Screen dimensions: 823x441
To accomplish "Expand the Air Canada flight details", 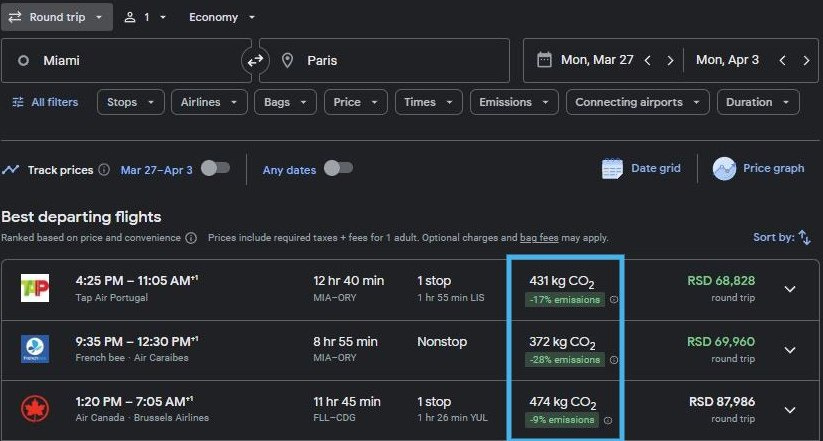I will (790, 410).
